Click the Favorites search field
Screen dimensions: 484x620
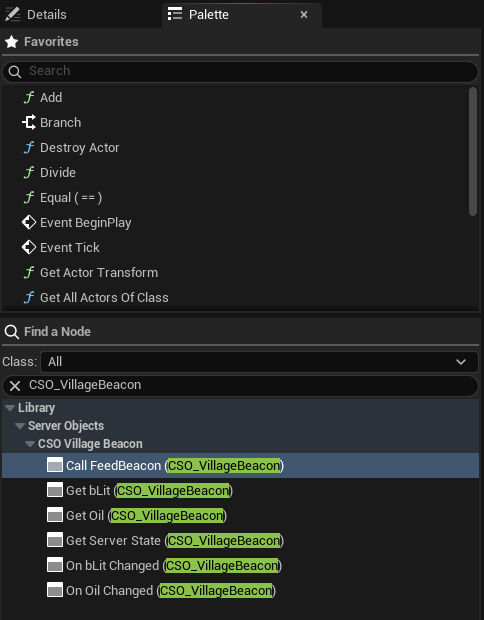point(240,71)
